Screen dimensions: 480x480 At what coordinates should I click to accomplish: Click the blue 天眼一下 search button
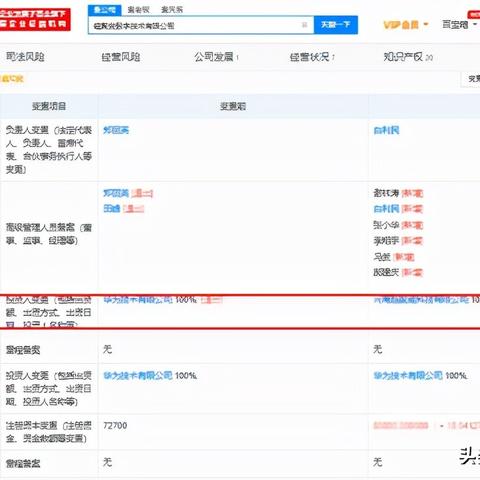pos(336,25)
